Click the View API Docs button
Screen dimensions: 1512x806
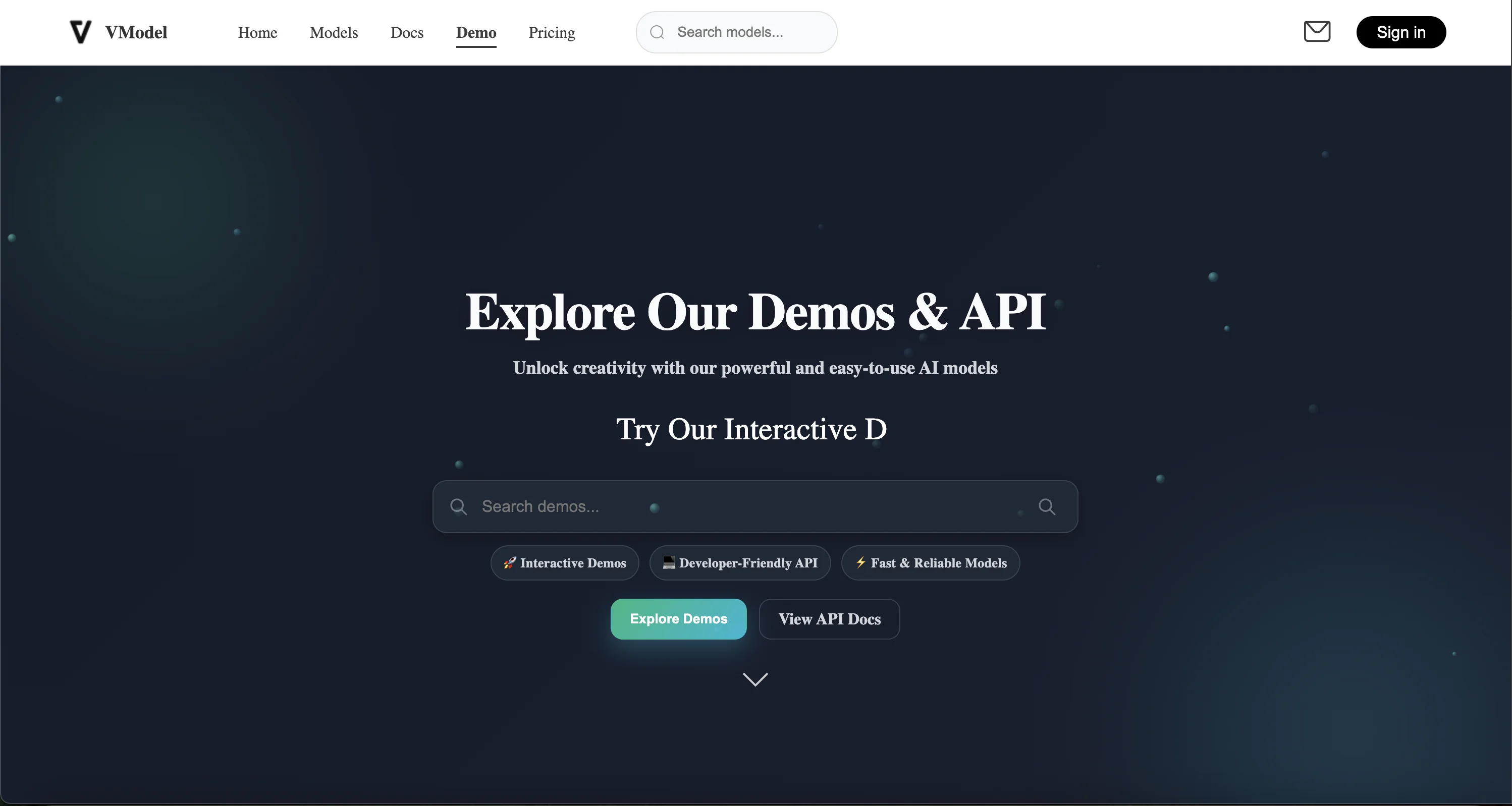[x=829, y=619]
